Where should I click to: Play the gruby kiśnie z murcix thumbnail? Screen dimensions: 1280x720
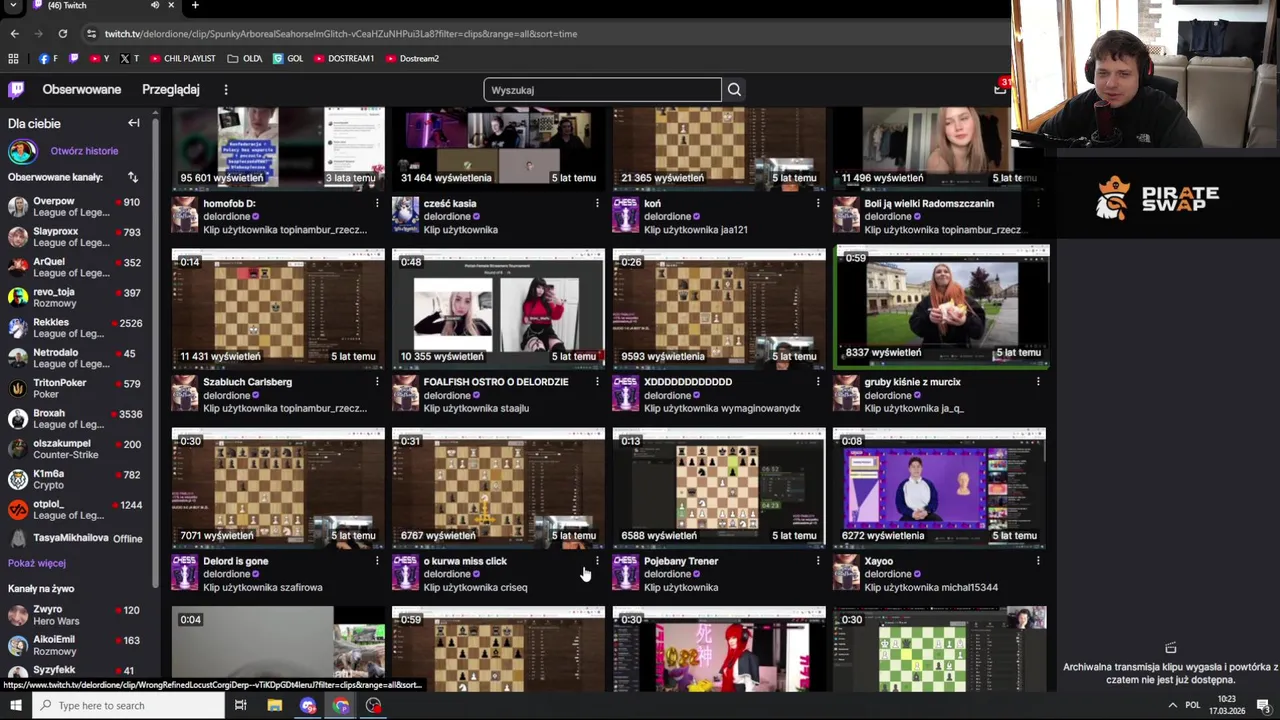point(941,306)
